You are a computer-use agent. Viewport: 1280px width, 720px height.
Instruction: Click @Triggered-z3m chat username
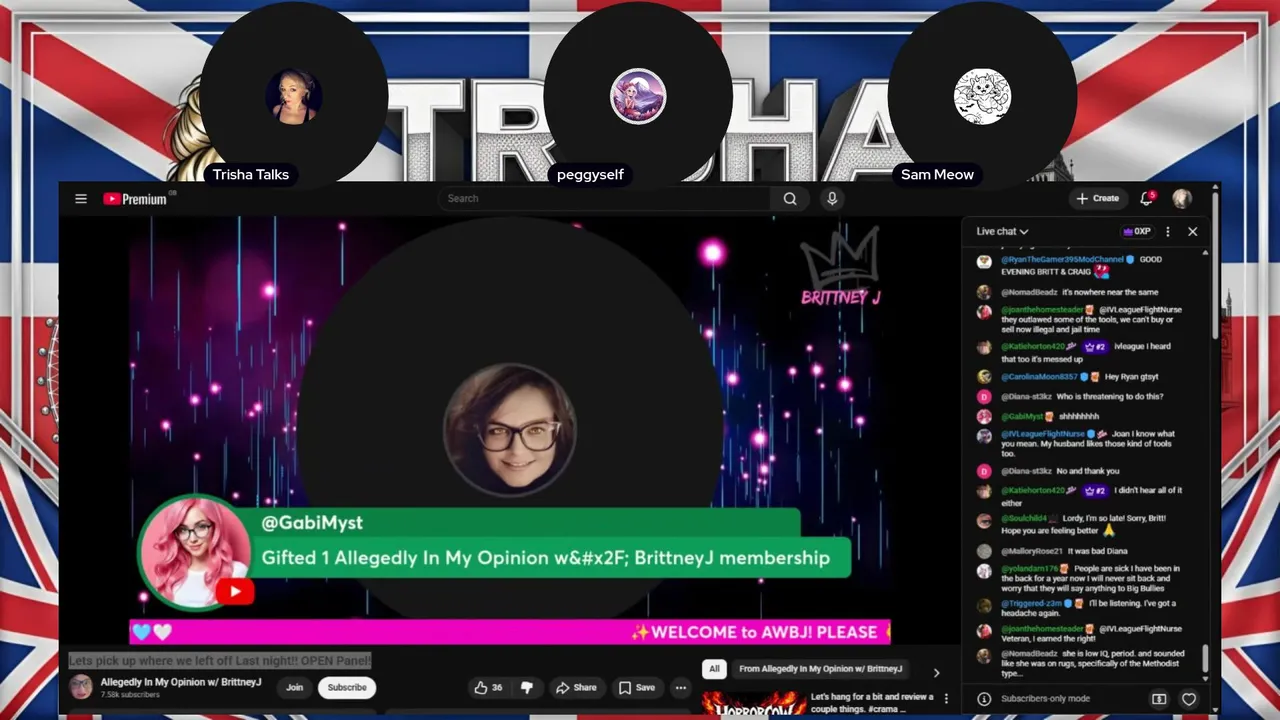click(x=1031, y=604)
